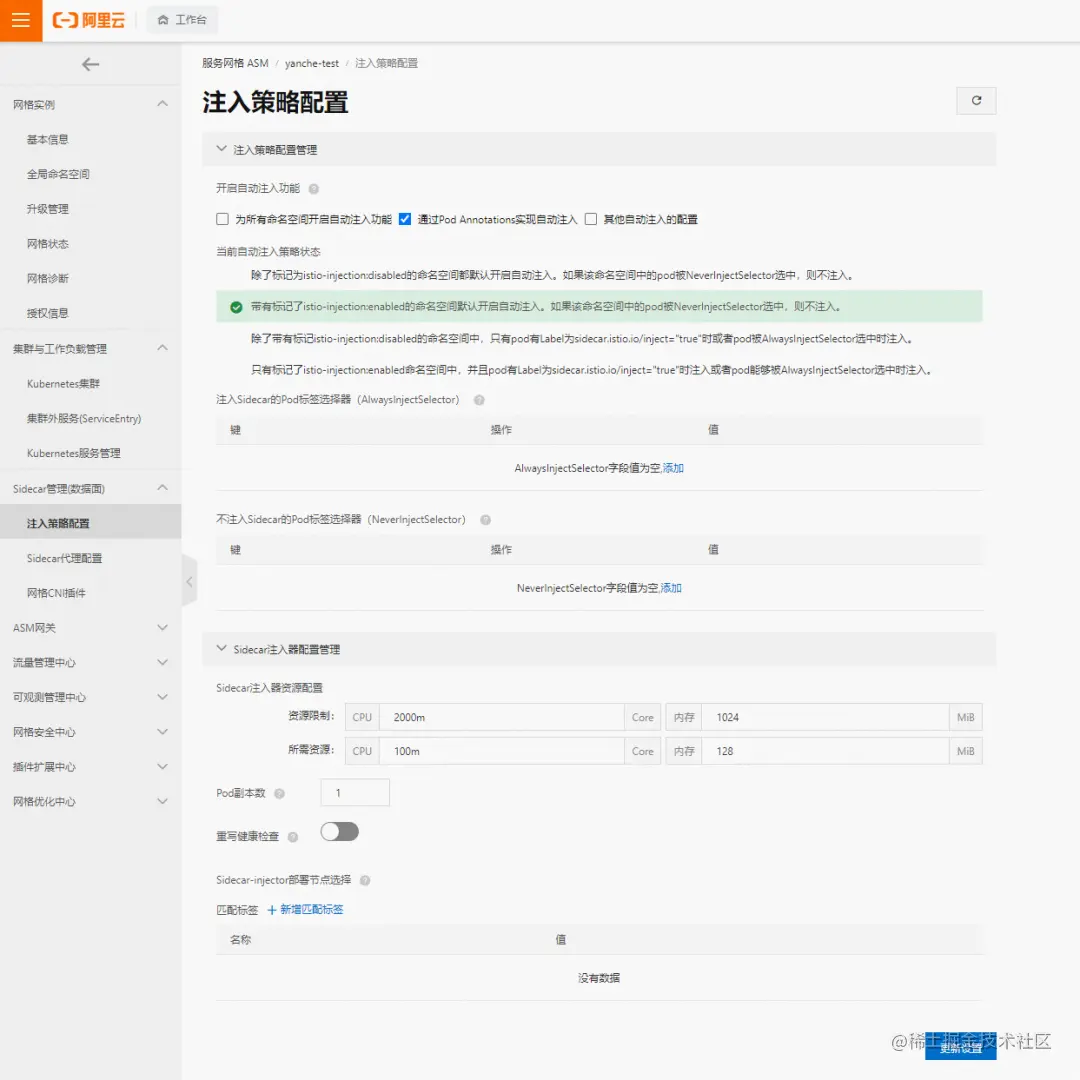Viewport: 1080px width, 1080px height.
Task: Open 全局命名空间 in sidebar
Action: coord(58,174)
